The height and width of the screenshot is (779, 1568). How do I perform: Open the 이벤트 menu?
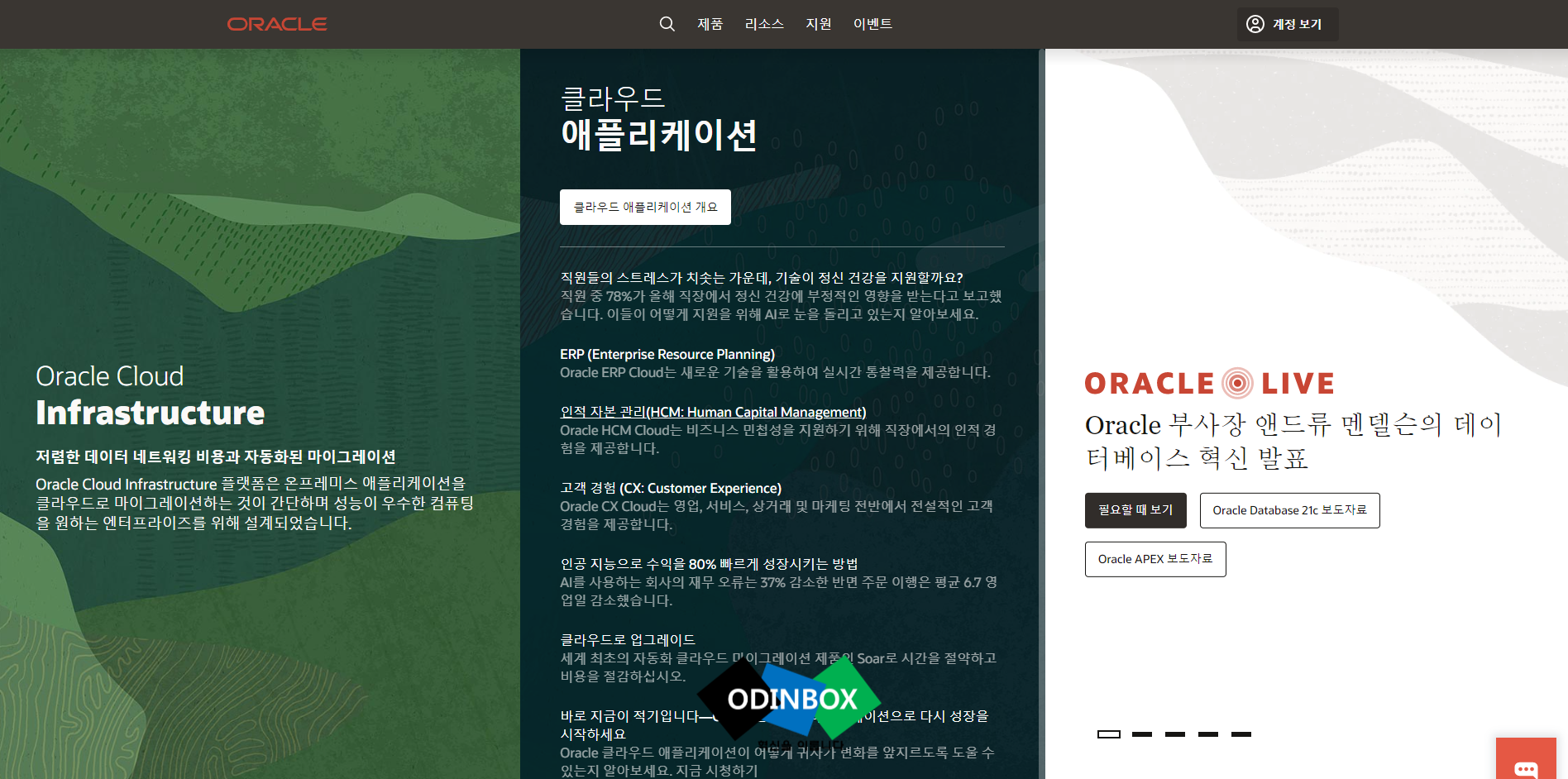click(x=872, y=24)
